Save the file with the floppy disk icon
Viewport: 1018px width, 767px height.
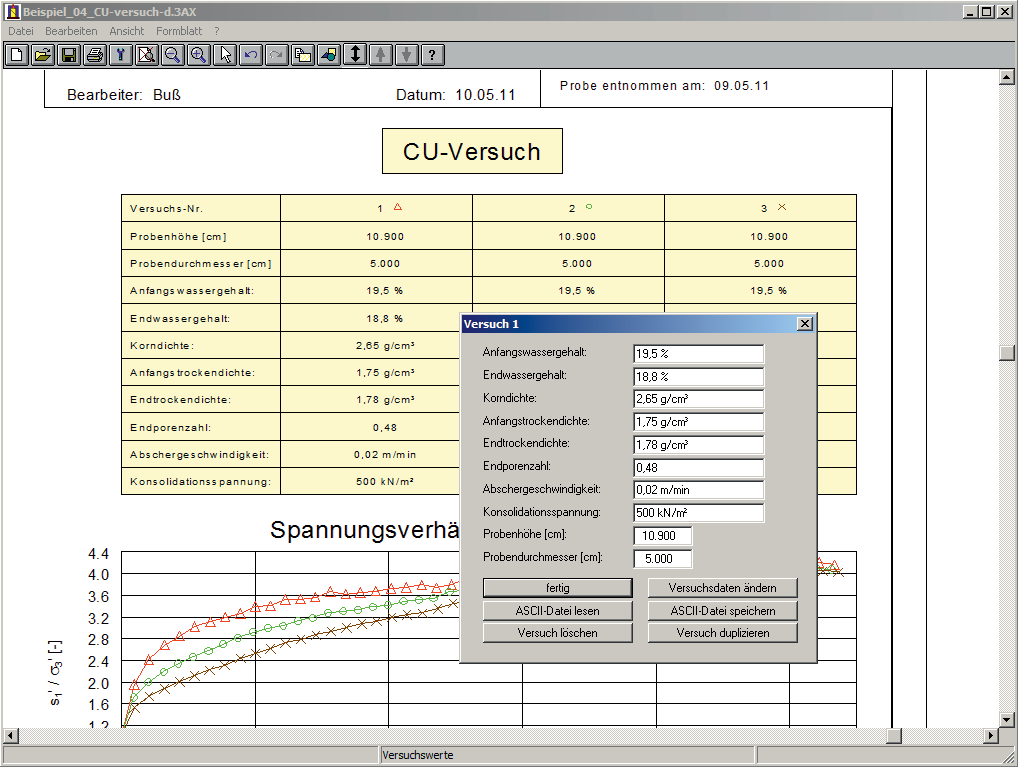[x=68, y=55]
